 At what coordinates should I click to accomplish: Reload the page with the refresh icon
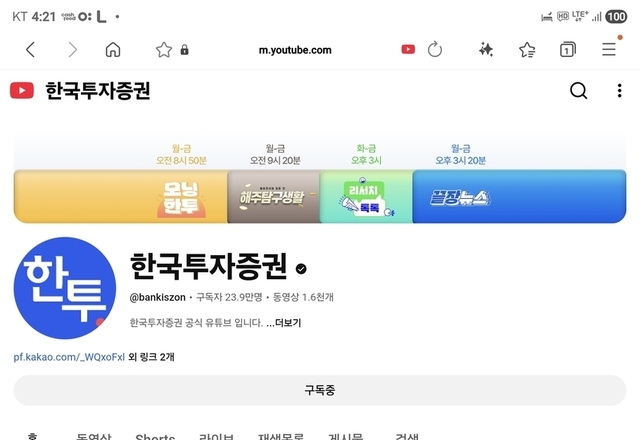click(x=435, y=49)
